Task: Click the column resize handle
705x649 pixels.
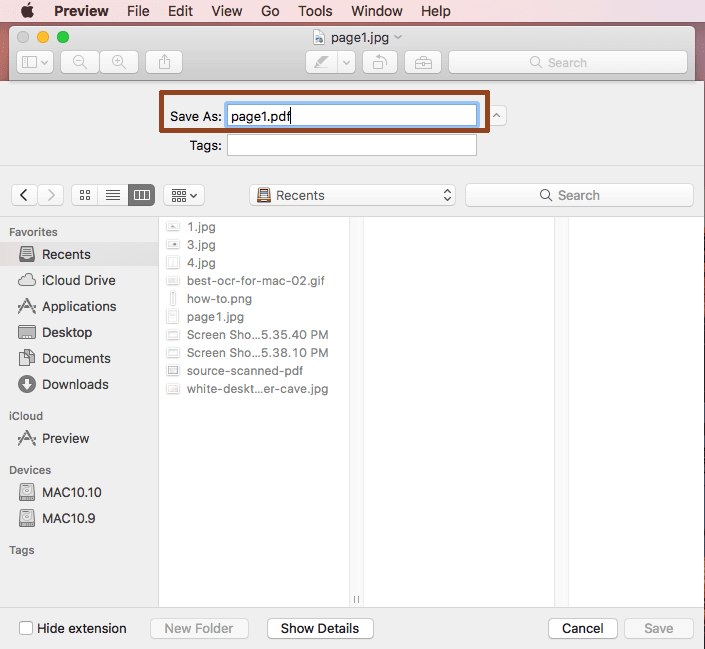Action: (356, 599)
